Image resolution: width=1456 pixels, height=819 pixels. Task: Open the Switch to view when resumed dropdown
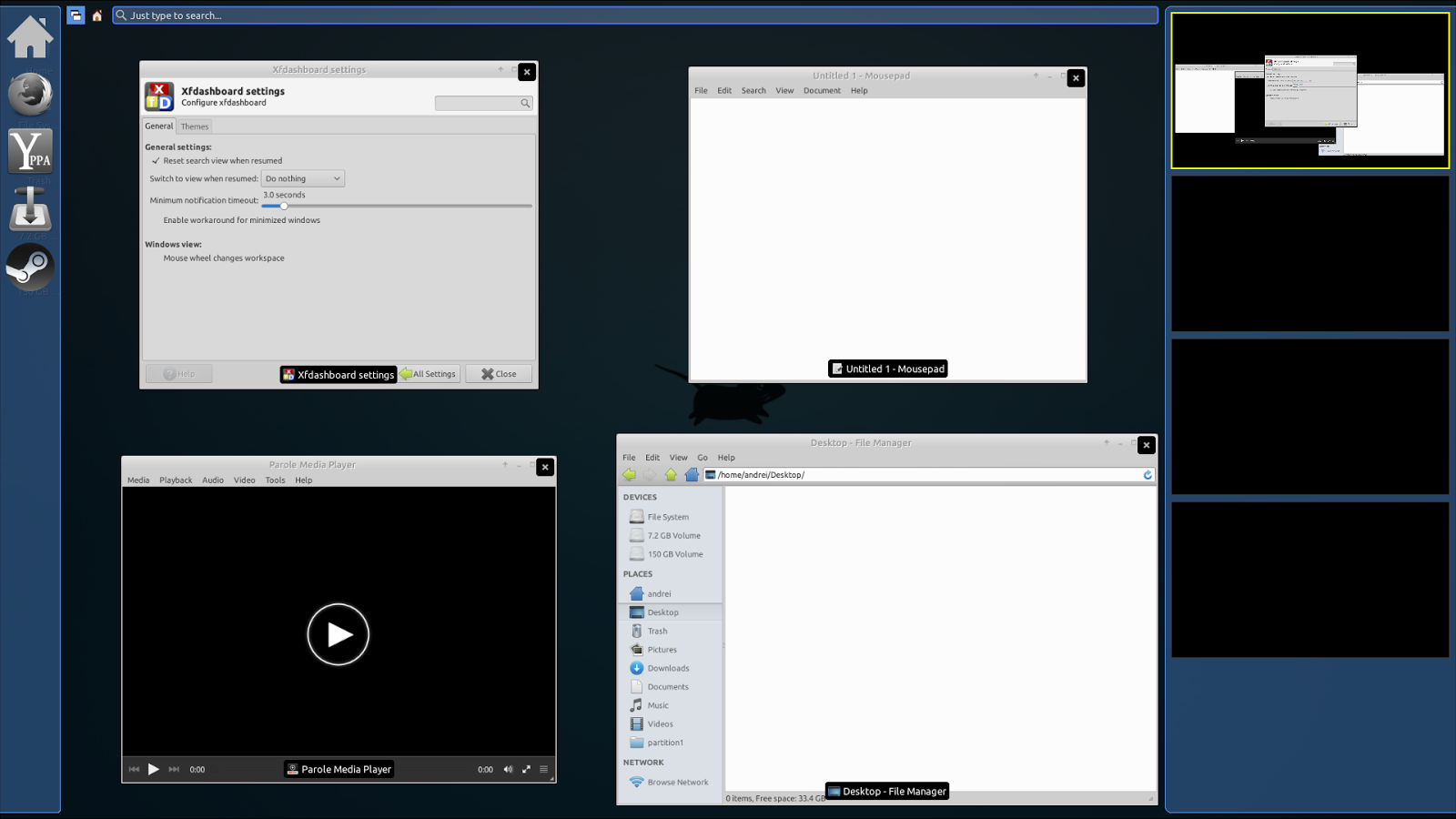click(x=302, y=178)
